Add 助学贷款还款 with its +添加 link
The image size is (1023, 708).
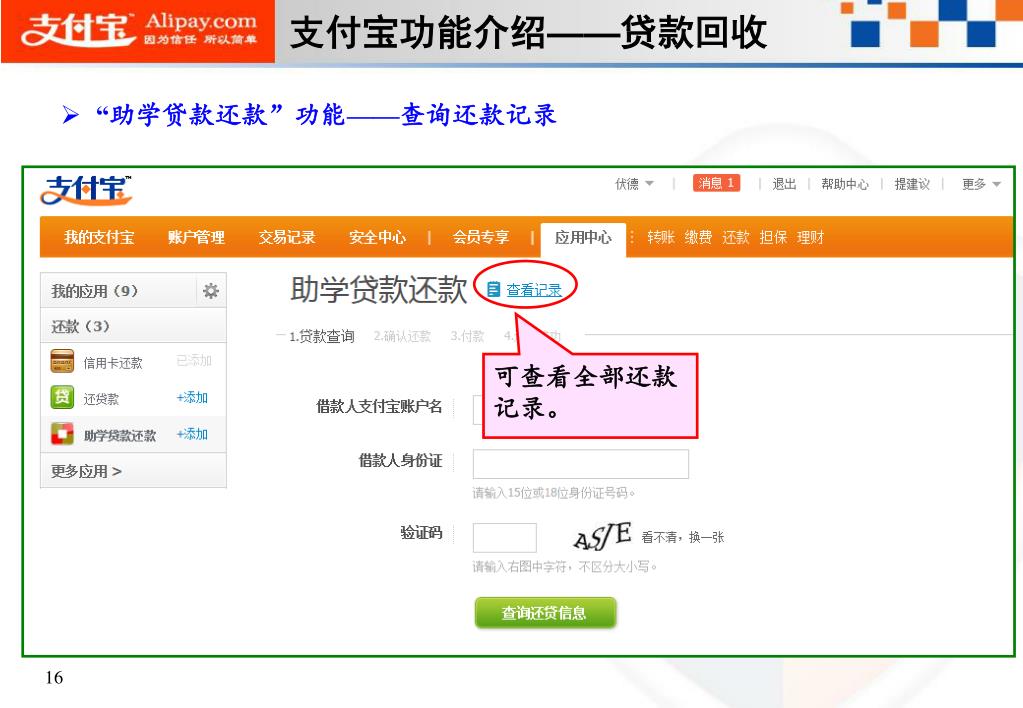192,434
